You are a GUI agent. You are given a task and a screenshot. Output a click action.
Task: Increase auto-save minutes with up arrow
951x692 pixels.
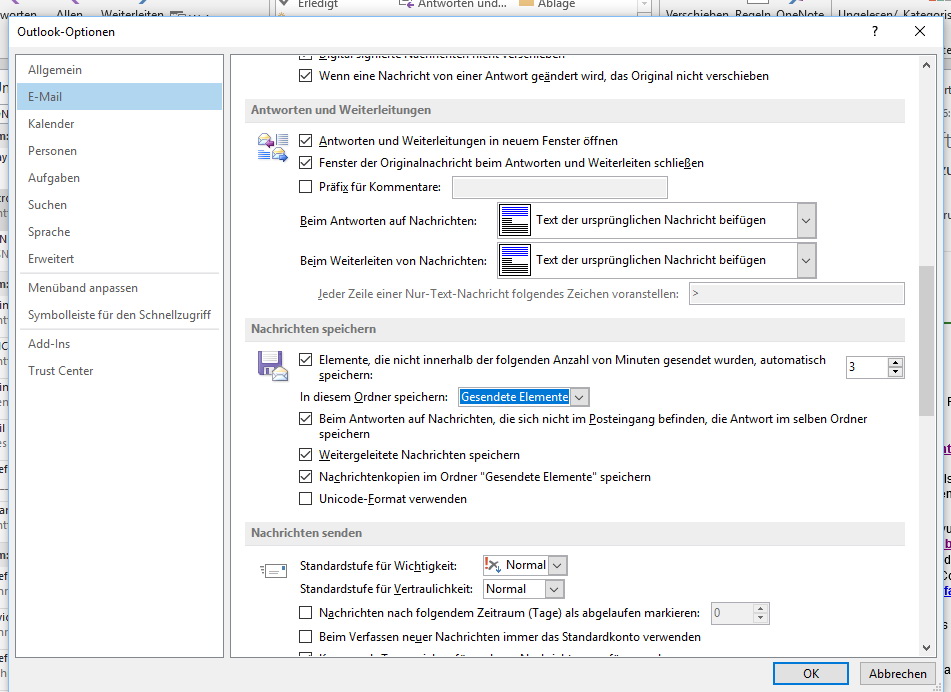coord(895,363)
